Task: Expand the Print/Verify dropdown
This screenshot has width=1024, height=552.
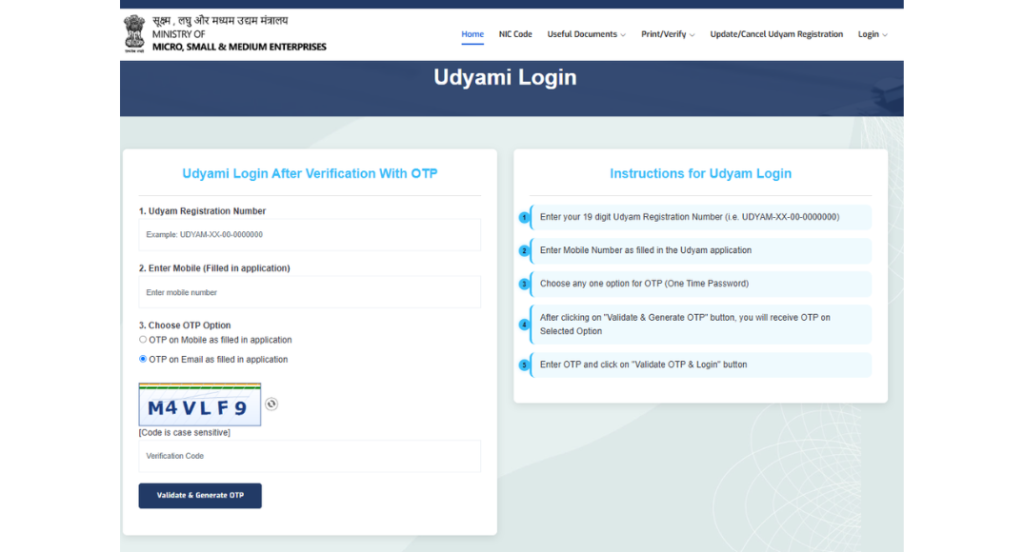Action: (667, 34)
